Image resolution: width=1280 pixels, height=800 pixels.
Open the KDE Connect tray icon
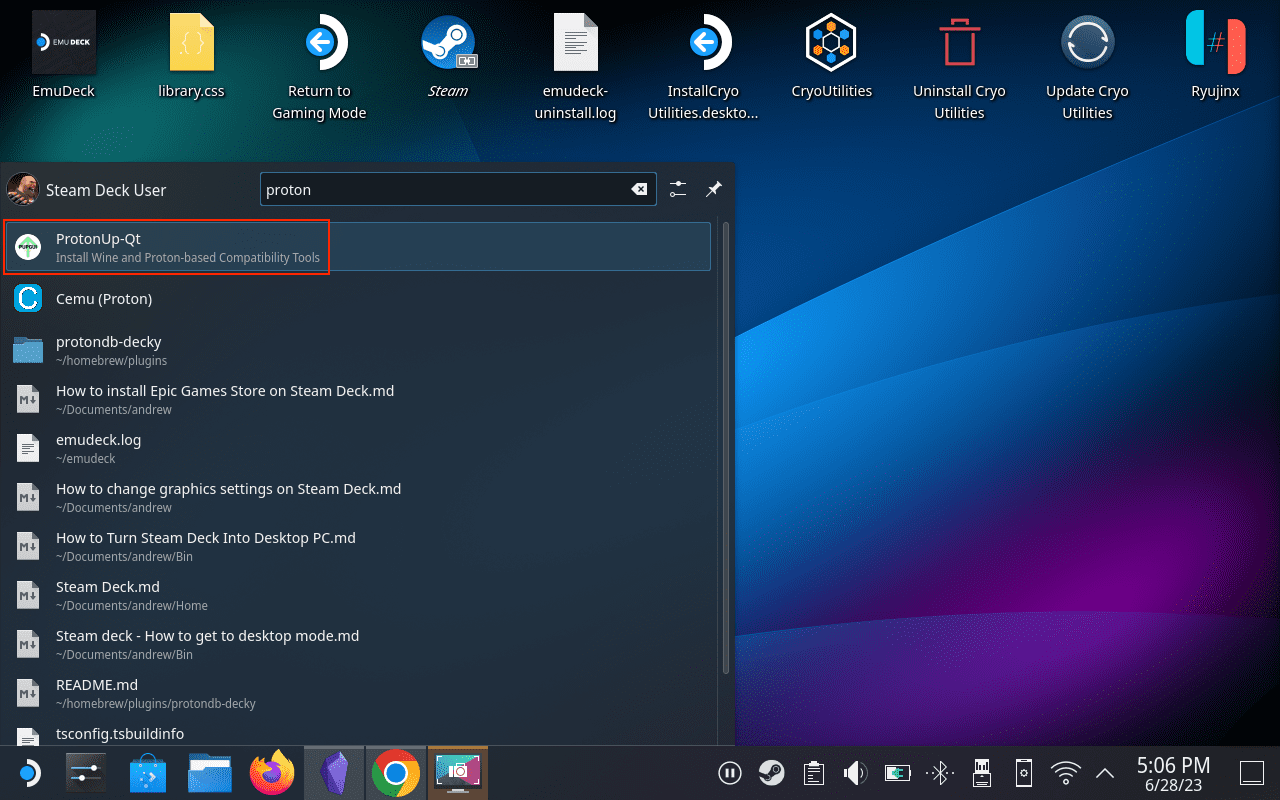coord(1023,773)
